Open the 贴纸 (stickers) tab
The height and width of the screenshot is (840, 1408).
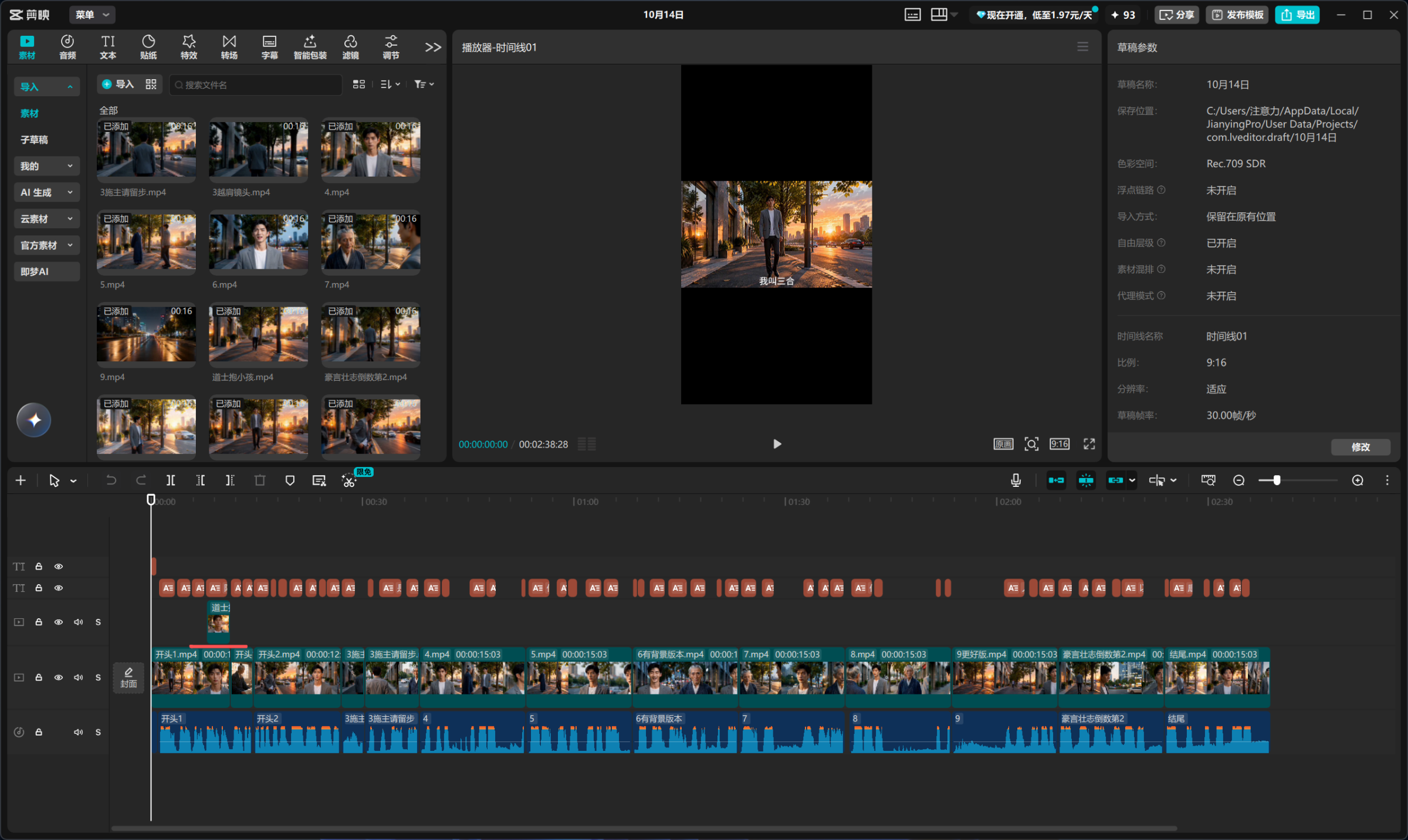(x=148, y=47)
